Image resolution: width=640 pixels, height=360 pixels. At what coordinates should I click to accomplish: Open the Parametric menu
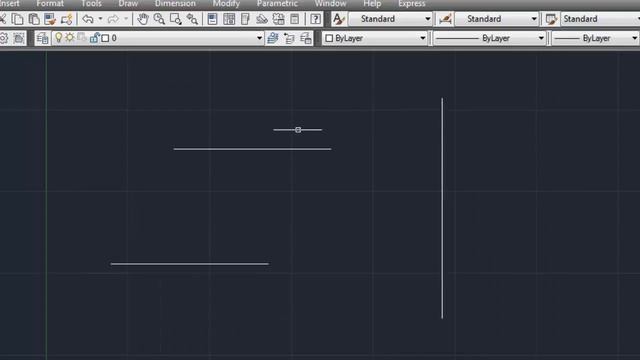point(277,4)
